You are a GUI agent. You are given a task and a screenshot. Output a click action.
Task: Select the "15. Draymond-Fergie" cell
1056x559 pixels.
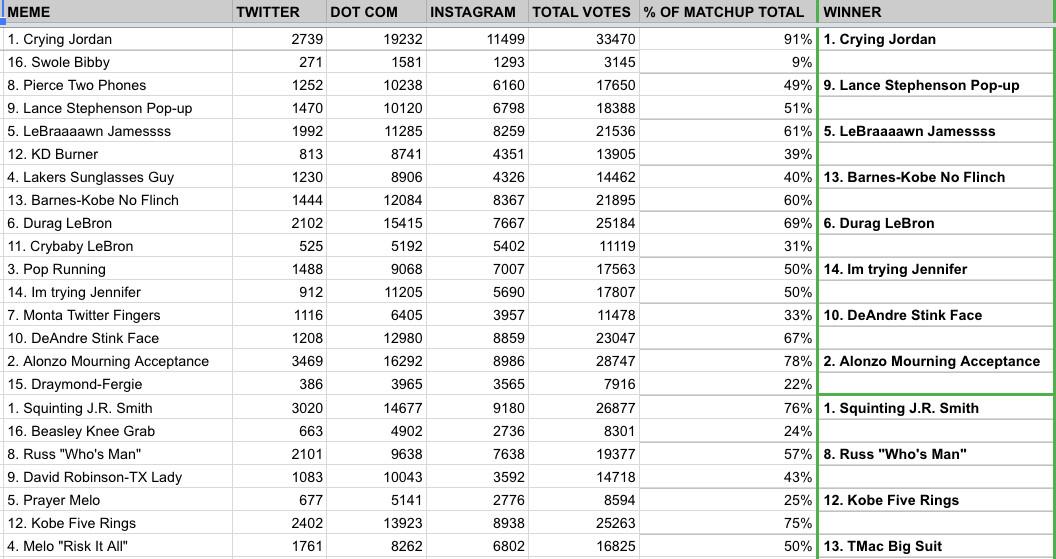click(117, 384)
